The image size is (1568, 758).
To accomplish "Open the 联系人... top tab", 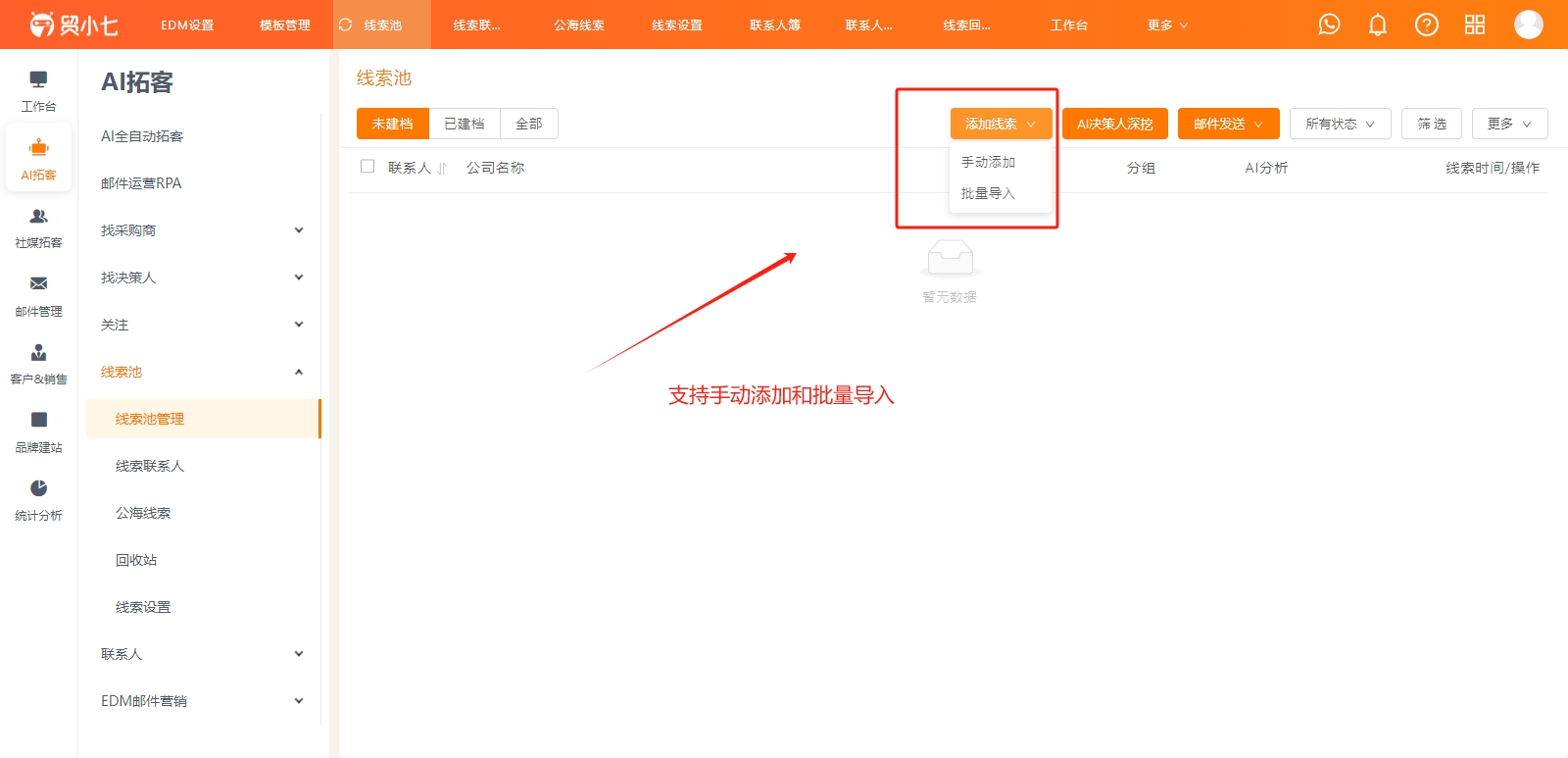I will (x=869, y=25).
